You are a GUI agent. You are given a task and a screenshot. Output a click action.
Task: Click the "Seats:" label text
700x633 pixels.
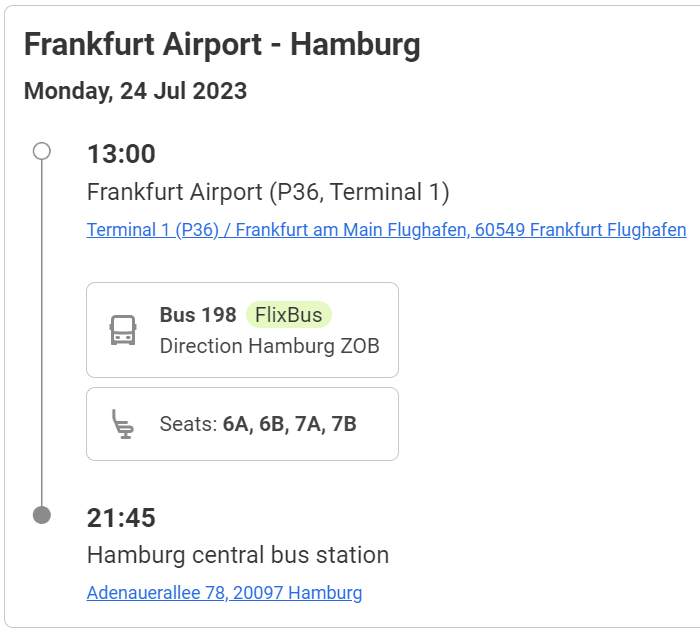188,424
